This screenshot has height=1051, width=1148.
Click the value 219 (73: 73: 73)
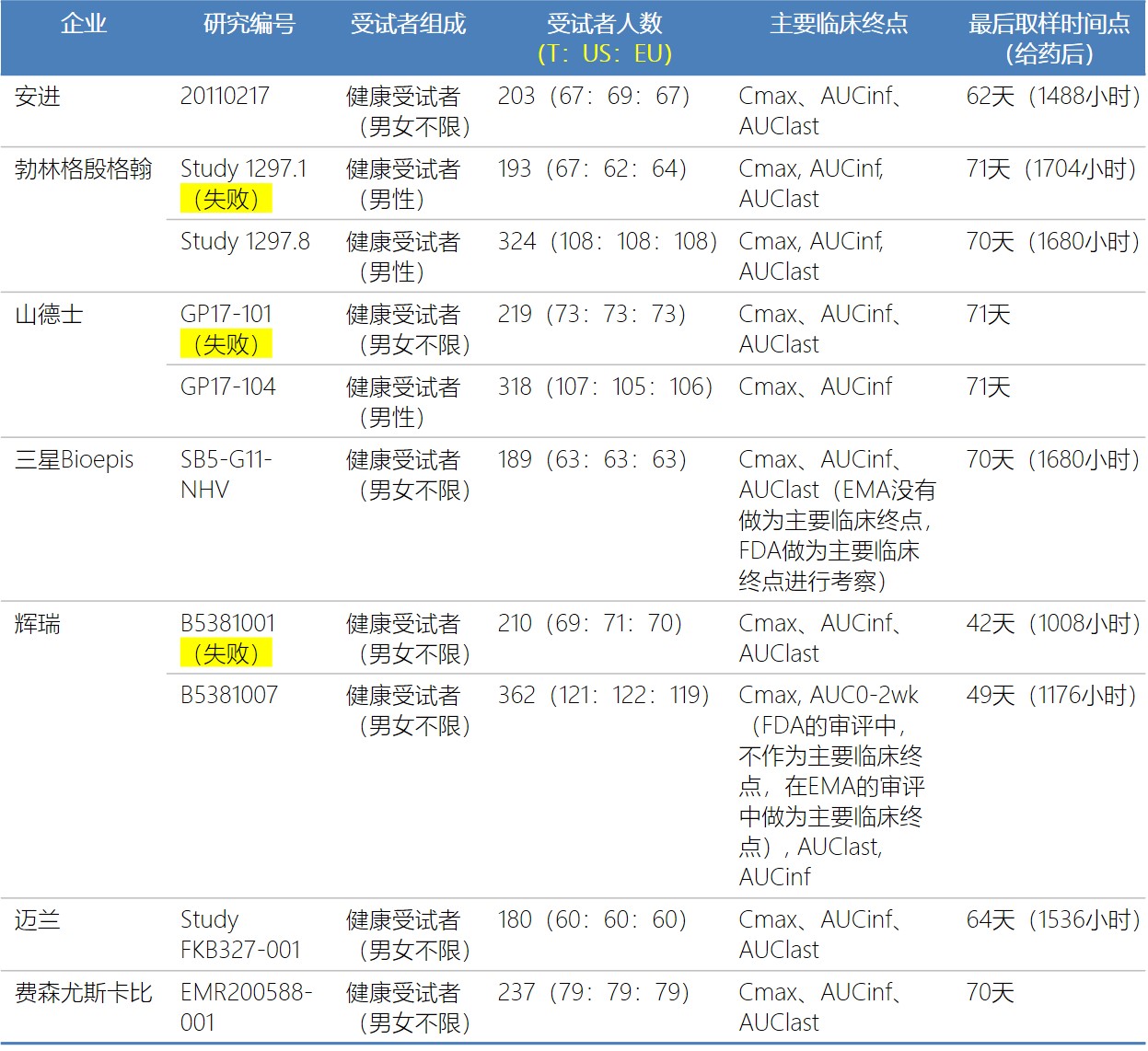point(592,314)
